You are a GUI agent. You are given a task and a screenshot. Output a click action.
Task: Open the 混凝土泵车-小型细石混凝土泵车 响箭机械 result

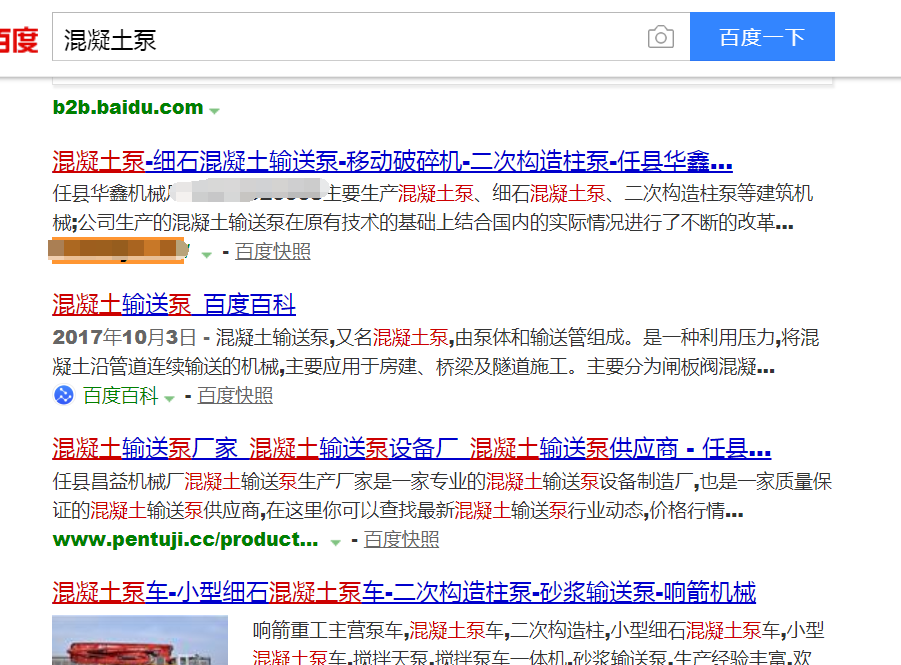(x=404, y=593)
